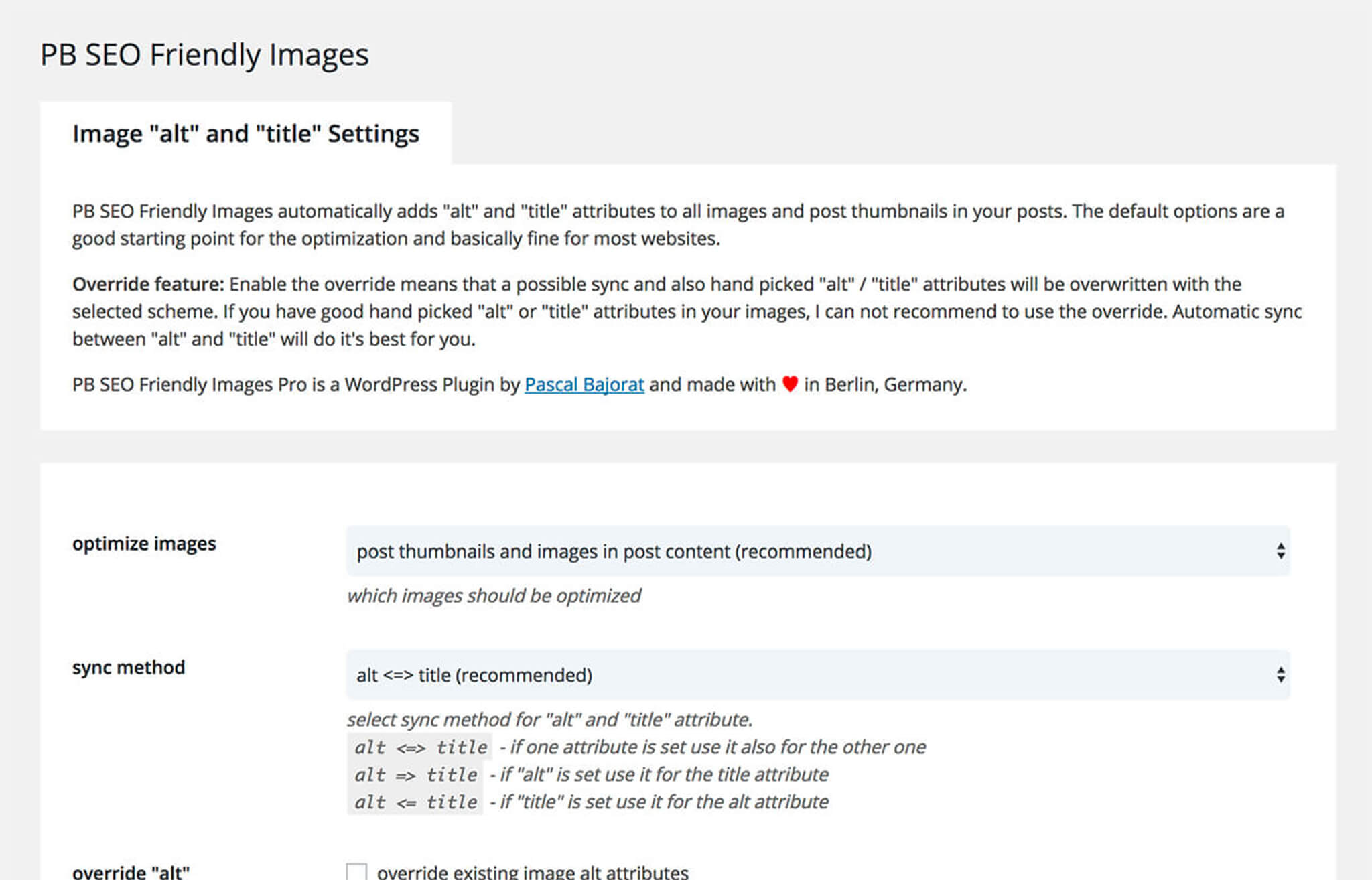The height and width of the screenshot is (880, 1372).
Task: Click the up/down arrows on sync method dropdown
Action: pos(1280,675)
